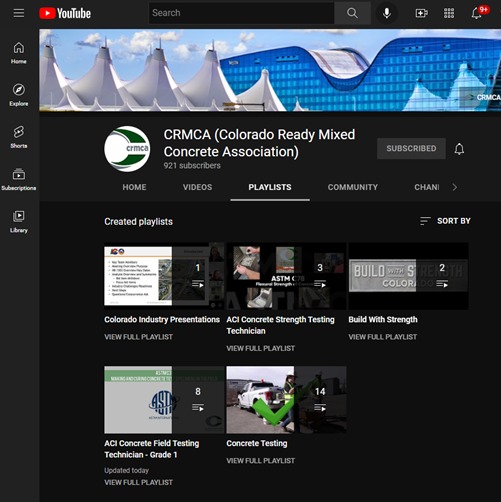This screenshot has height=502, width=501.
Task: View full playlist for ACI Strength Testing
Action: (x=261, y=348)
